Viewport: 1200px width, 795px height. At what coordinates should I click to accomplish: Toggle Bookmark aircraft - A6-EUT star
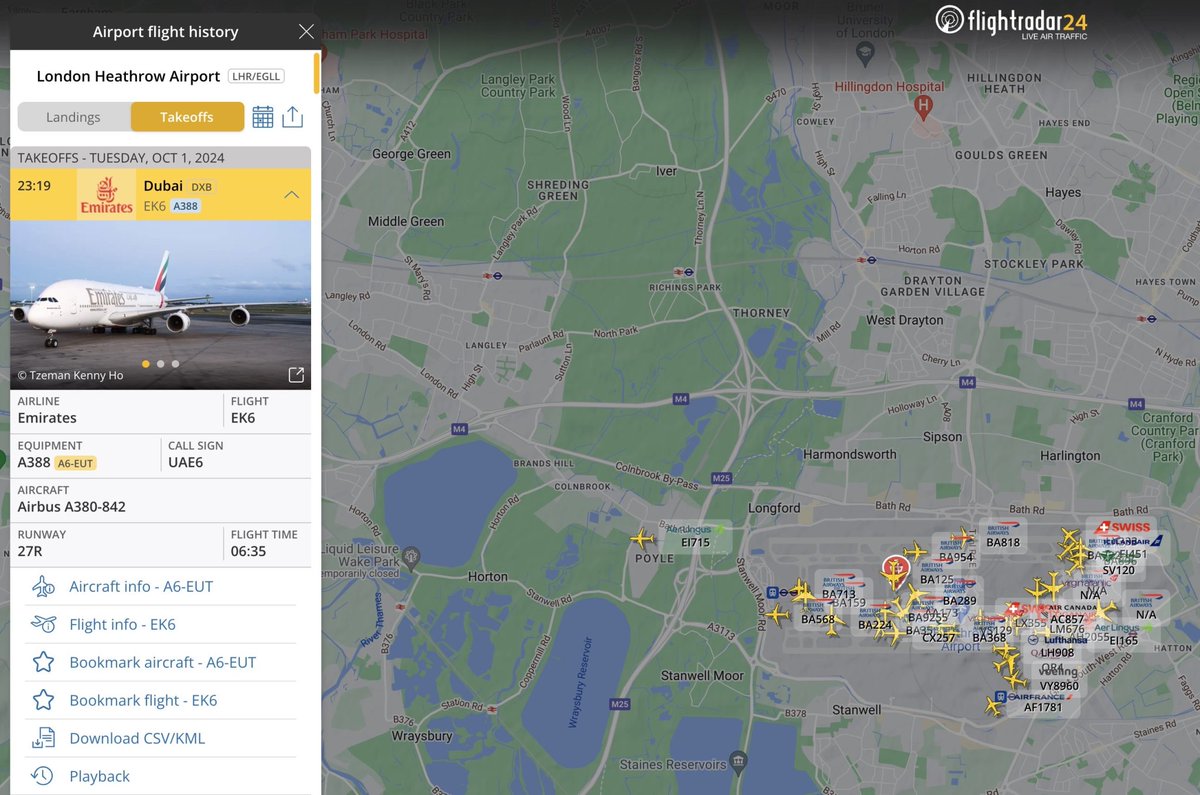[x=43, y=662]
